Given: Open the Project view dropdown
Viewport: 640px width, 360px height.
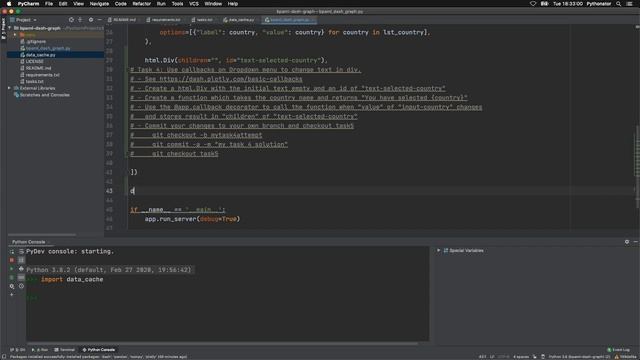Looking at the screenshot, I should pos(24,20).
